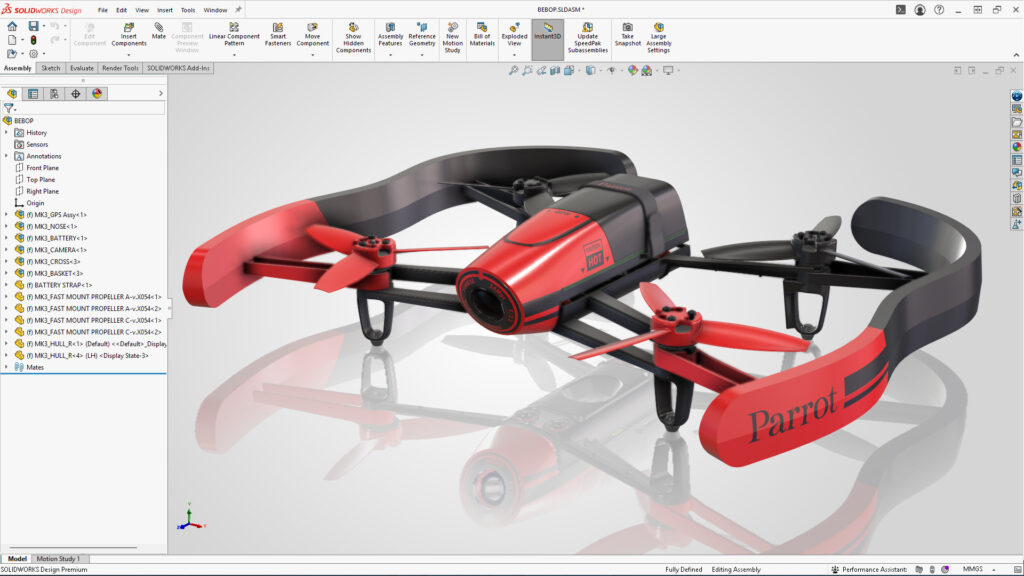Expand the Annotations tree item
1024x576 pixels.
(7, 156)
